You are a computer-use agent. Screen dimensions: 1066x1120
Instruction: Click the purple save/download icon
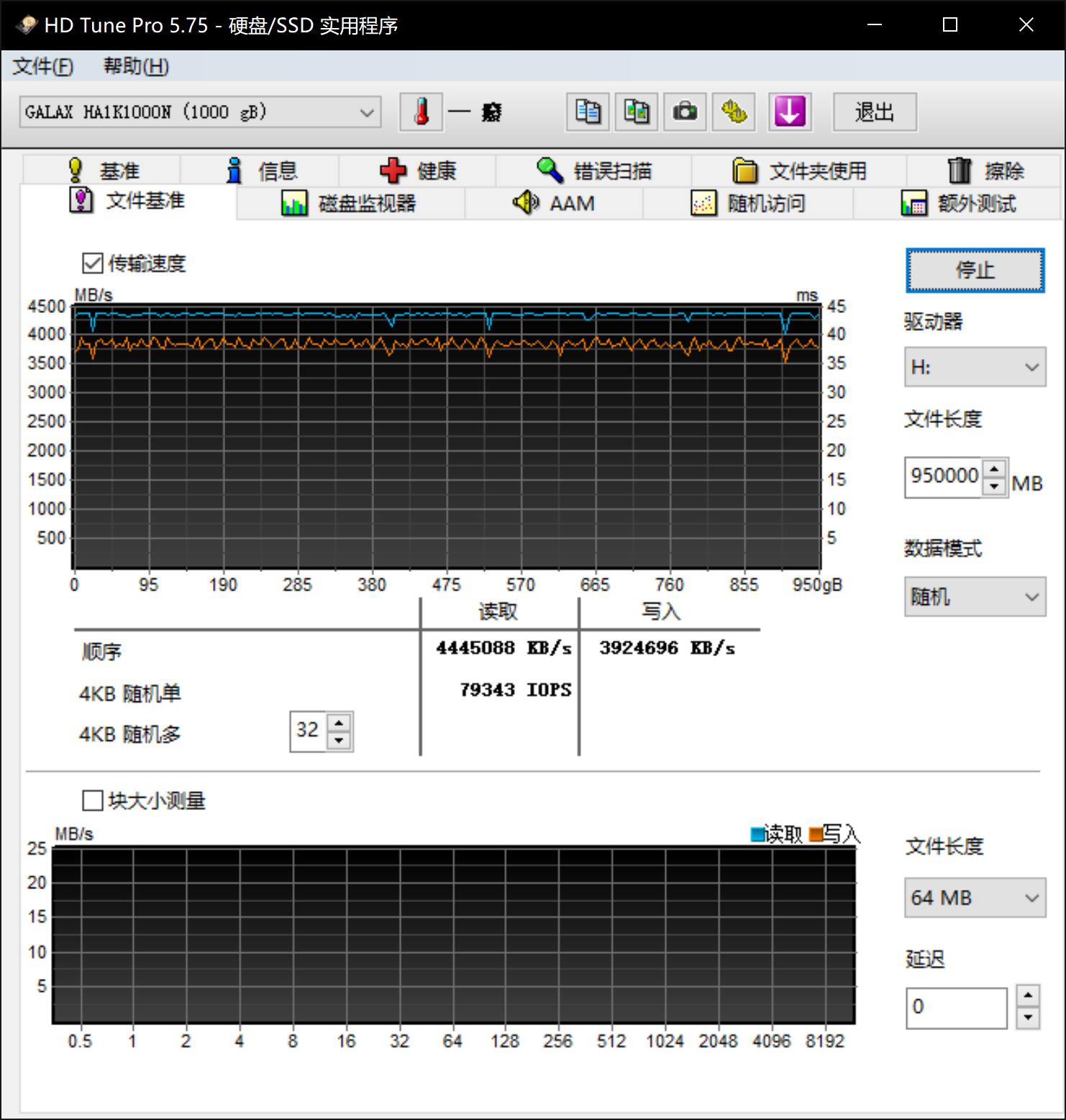(x=789, y=112)
